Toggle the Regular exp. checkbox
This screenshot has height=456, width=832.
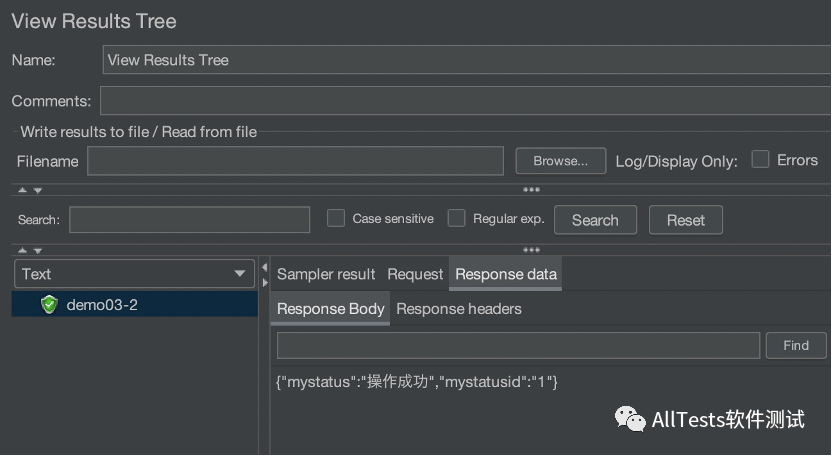click(x=456, y=218)
